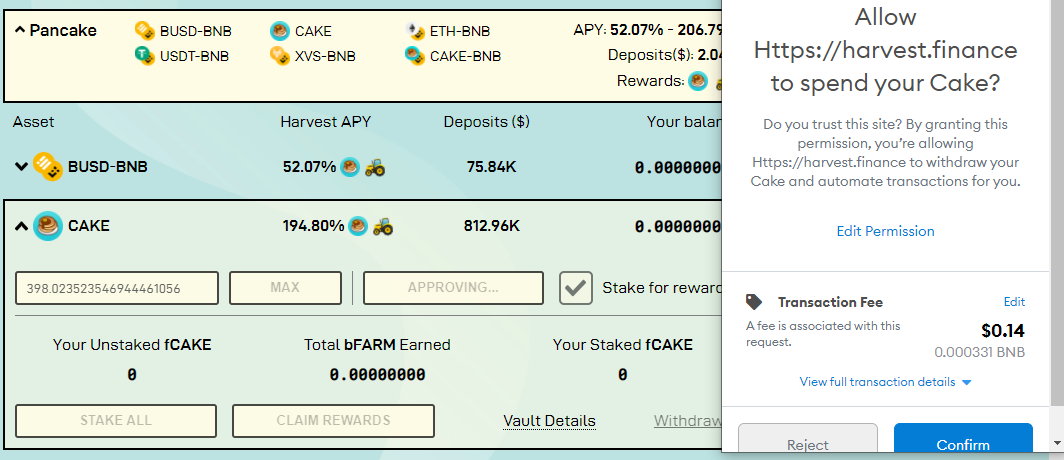
Task: Click the CAKE-BNB token icon
Action: pyautogui.click(x=415, y=56)
